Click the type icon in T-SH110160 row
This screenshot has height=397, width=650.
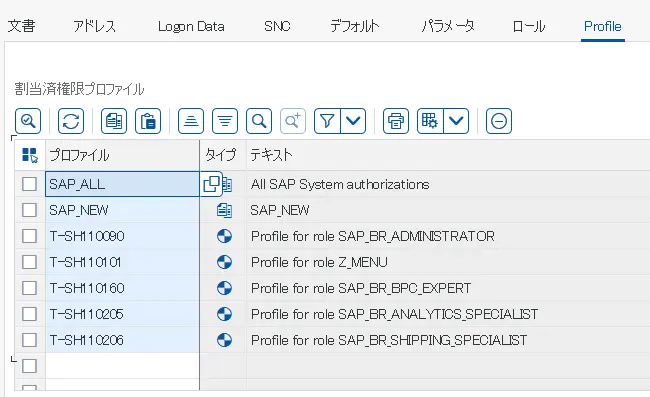tap(224, 288)
